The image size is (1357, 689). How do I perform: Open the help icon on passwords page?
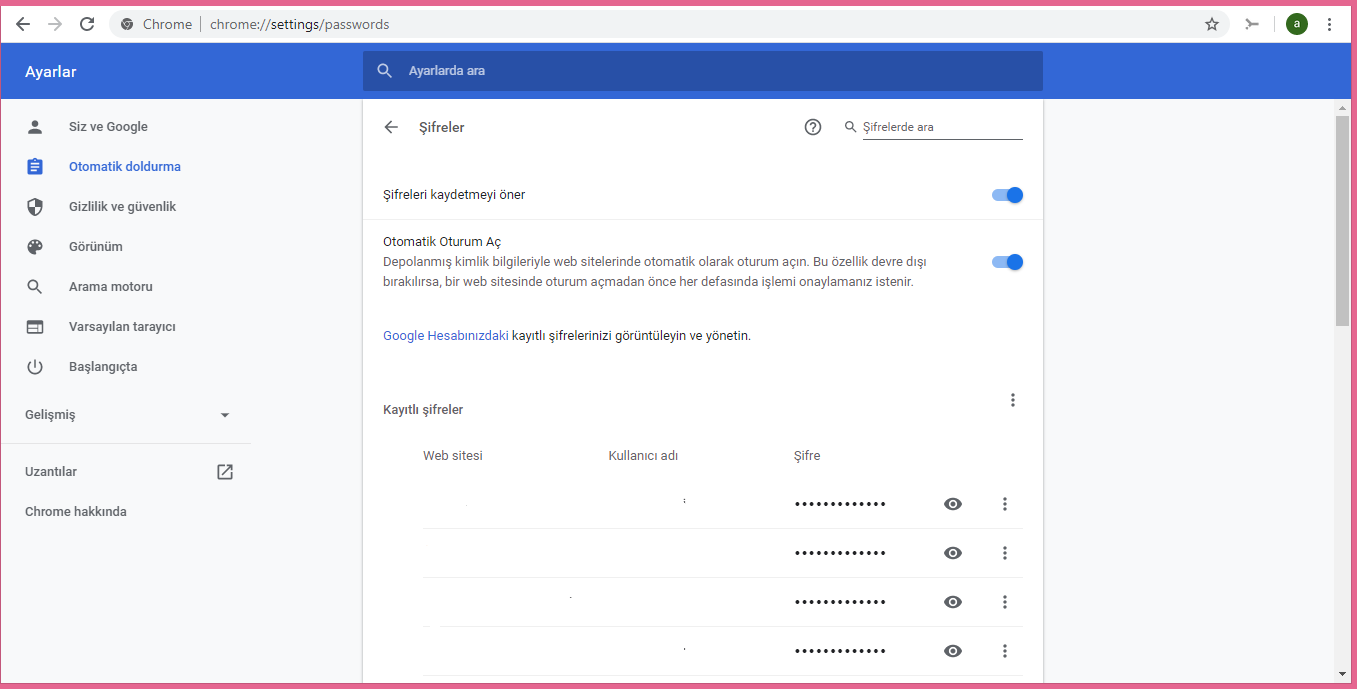point(813,127)
